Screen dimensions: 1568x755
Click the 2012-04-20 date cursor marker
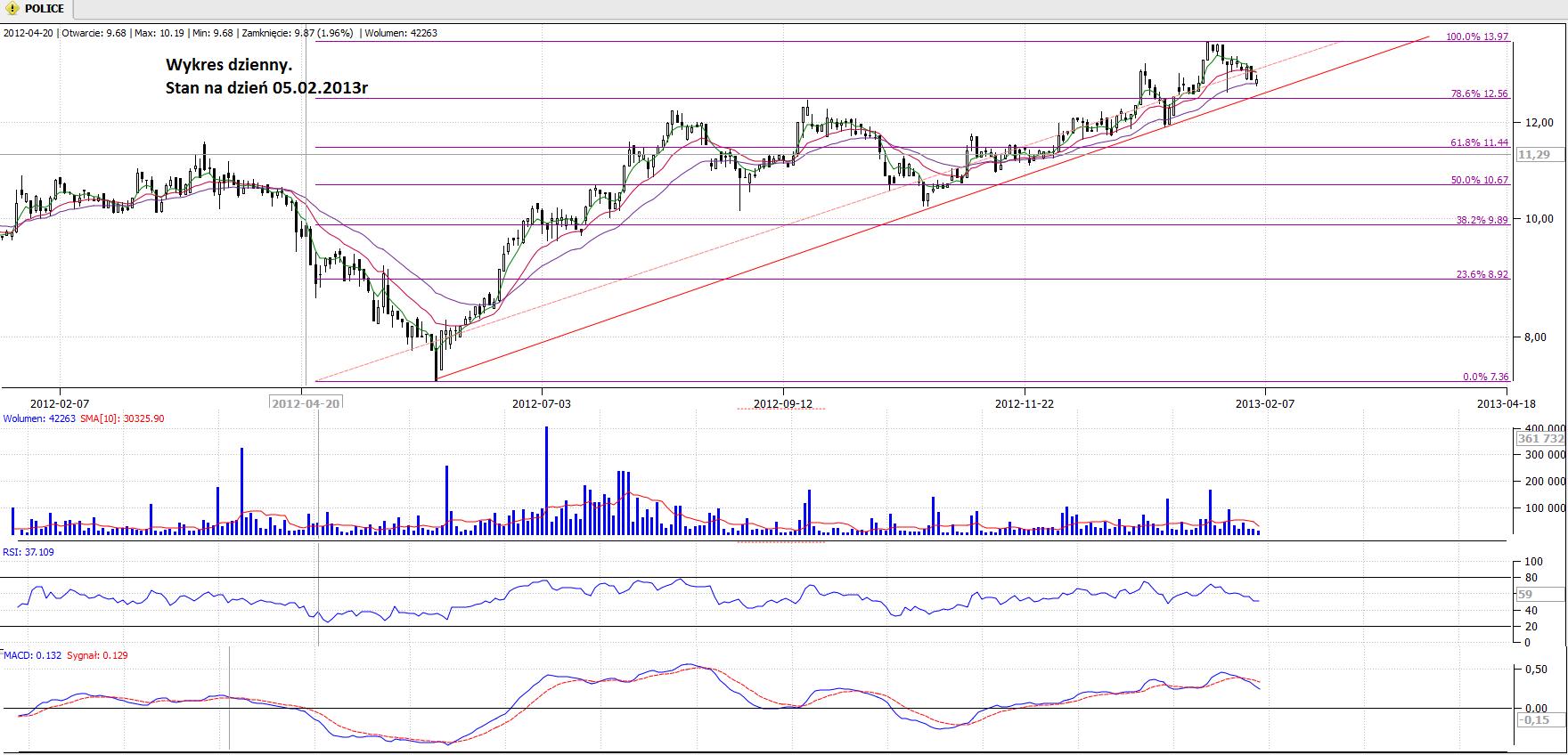[x=306, y=403]
